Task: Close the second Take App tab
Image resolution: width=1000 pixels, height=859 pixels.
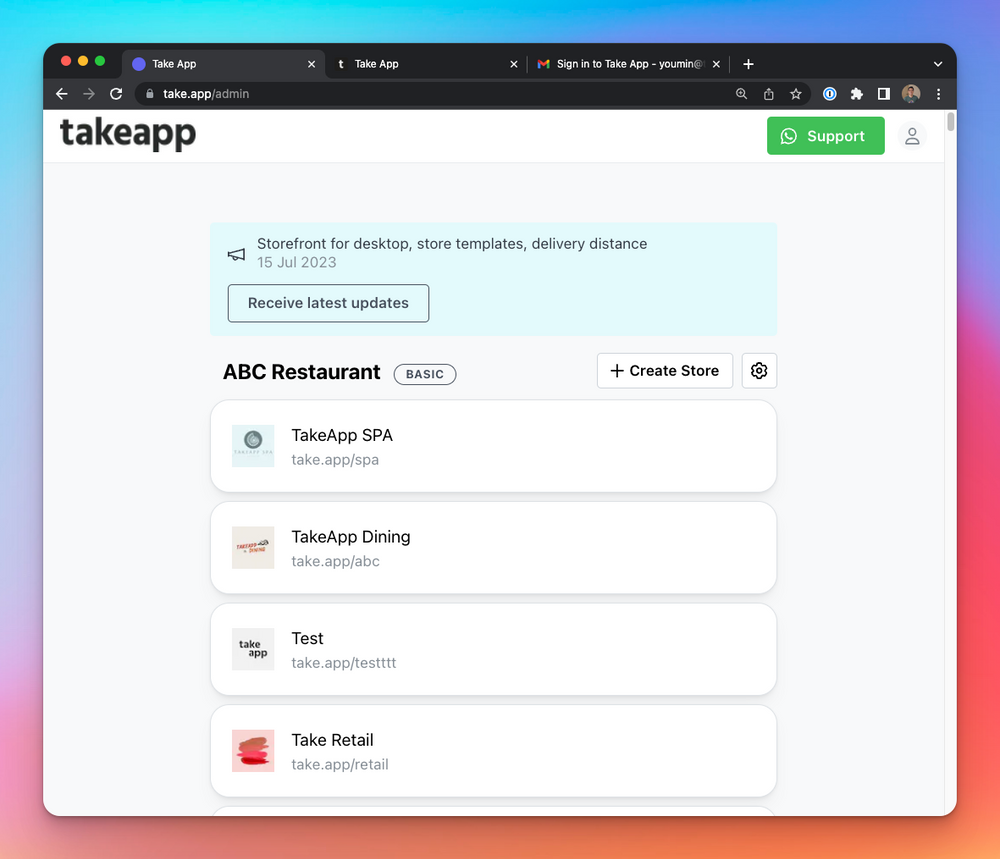Action: tap(513, 64)
